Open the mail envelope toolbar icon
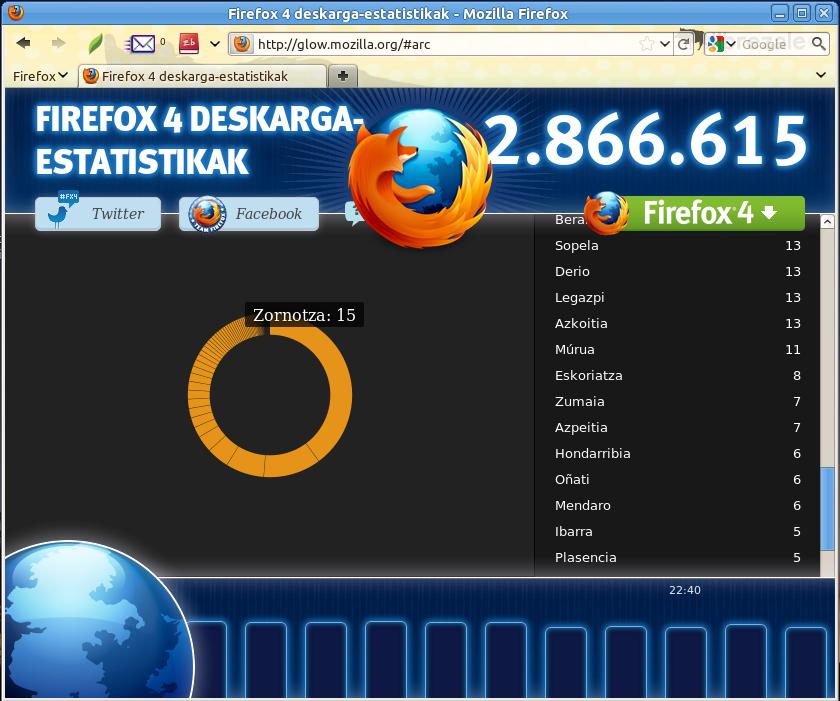 143,44
